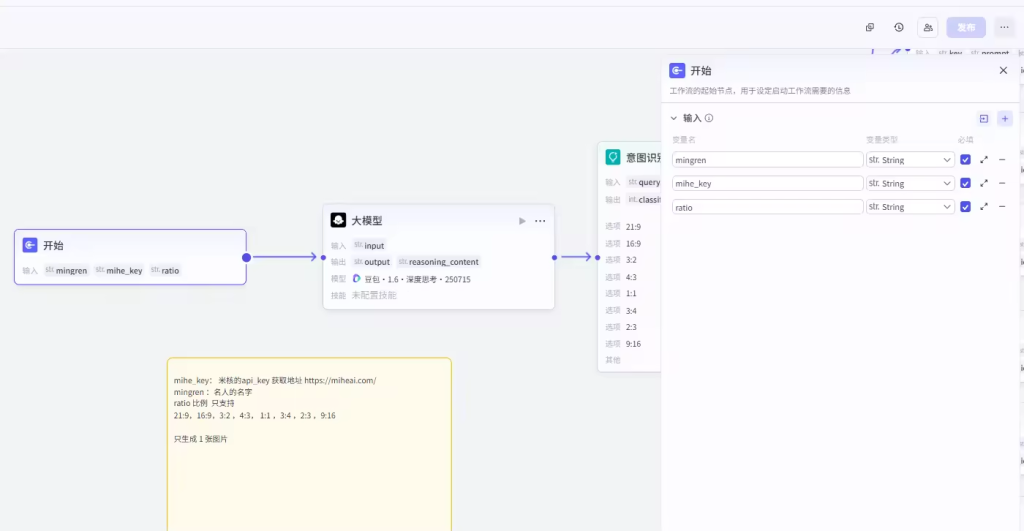Click the duplicate workflow icon in top toolbar
The image size is (1024, 531).
(870, 27)
